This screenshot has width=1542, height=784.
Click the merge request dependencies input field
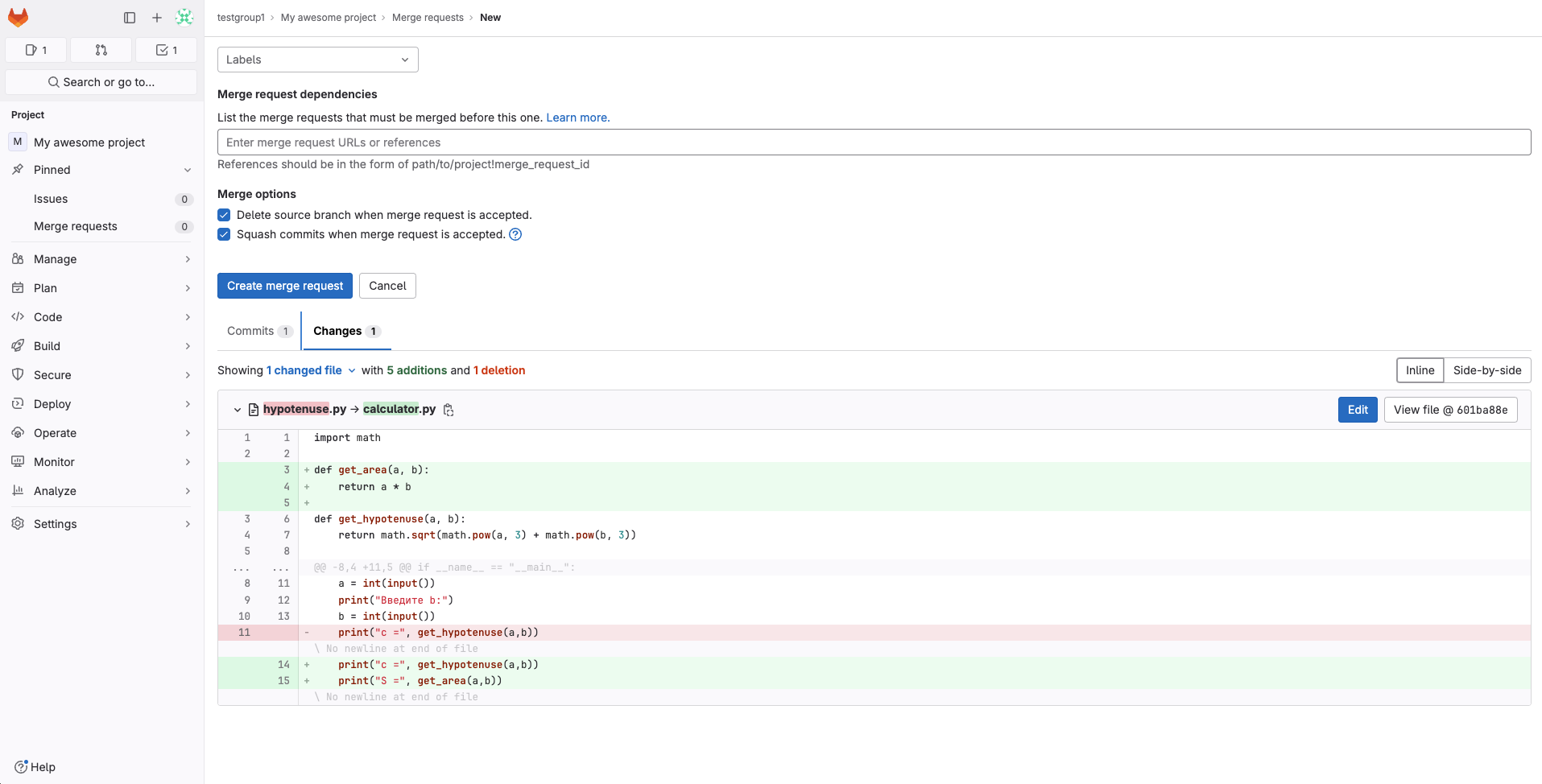tap(874, 142)
